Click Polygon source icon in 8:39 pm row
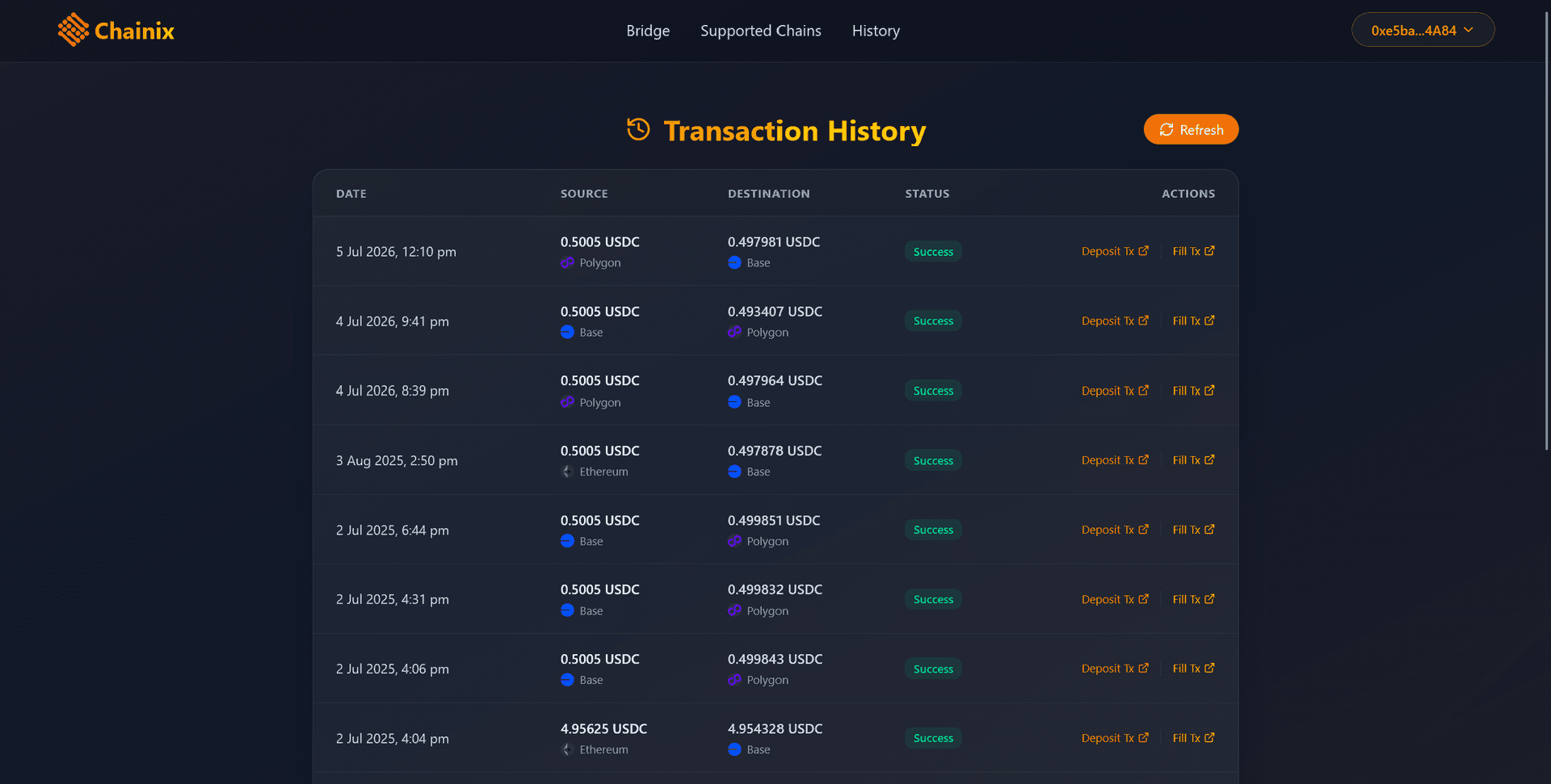The height and width of the screenshot is (784, 1551). click(x=567, y=402)
